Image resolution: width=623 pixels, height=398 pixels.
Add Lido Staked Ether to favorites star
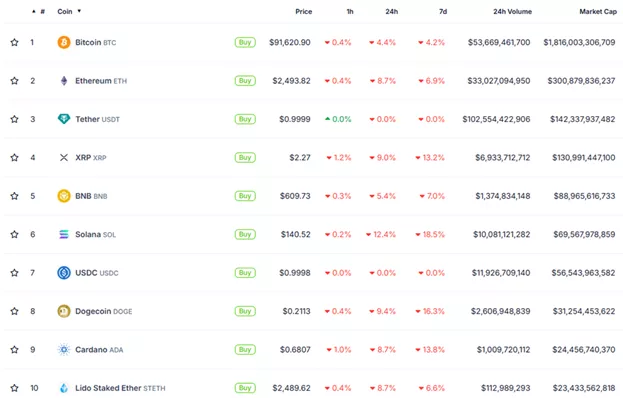point(14,388)
